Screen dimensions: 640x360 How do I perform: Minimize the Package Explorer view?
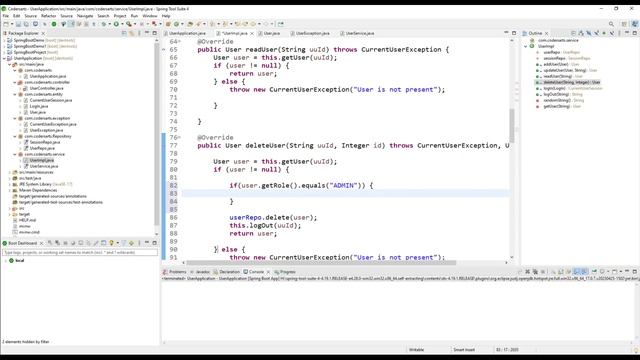[x=147, y=33]
